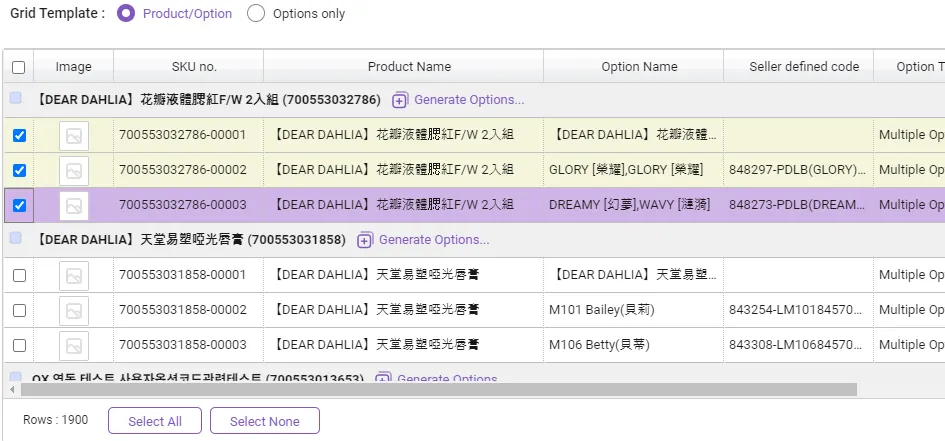Select the Product/Option grid template
The image size is (945, 441).
coord(126,14)
